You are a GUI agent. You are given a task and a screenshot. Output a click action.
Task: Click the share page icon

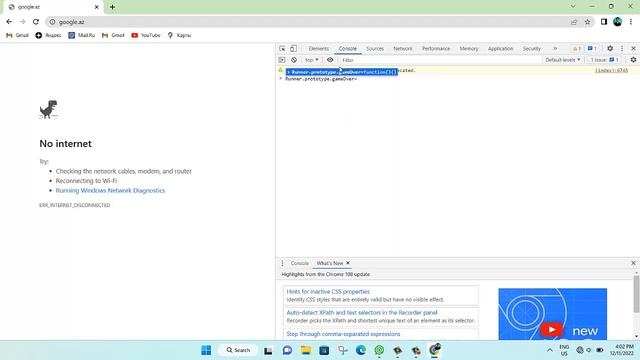click(574, 22)
